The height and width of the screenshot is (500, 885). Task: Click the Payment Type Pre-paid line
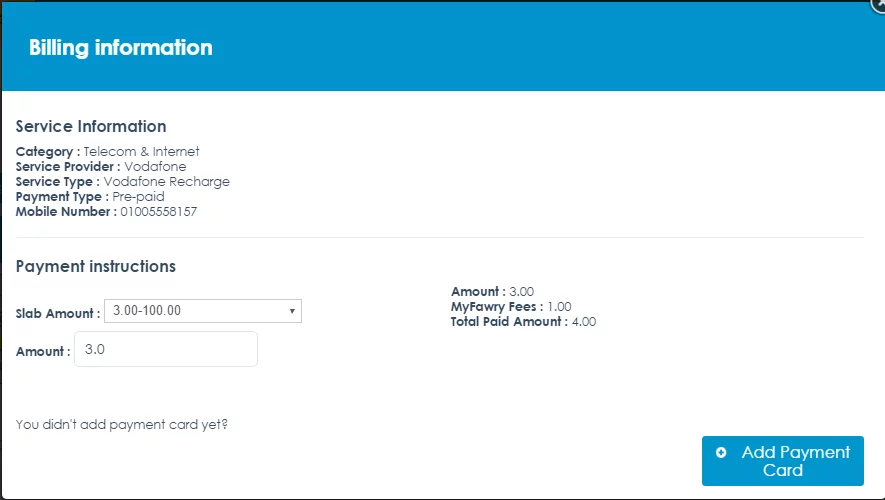90,197
